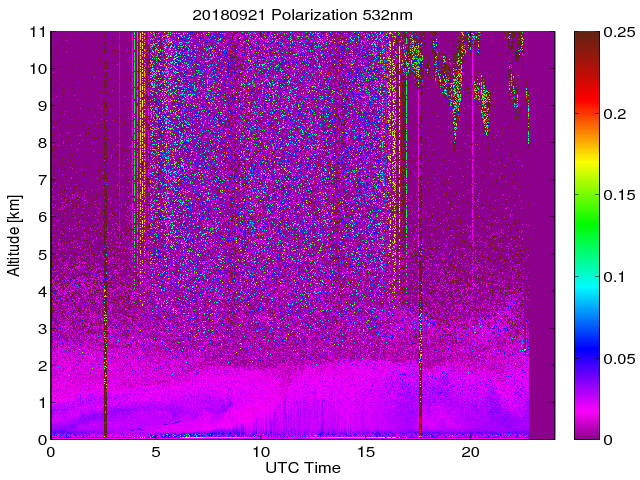Image resolution: width=640 pixels, height=480 pixels.
Task: Click the 0.15 colorbar tick label
Action: pos(619,195)
